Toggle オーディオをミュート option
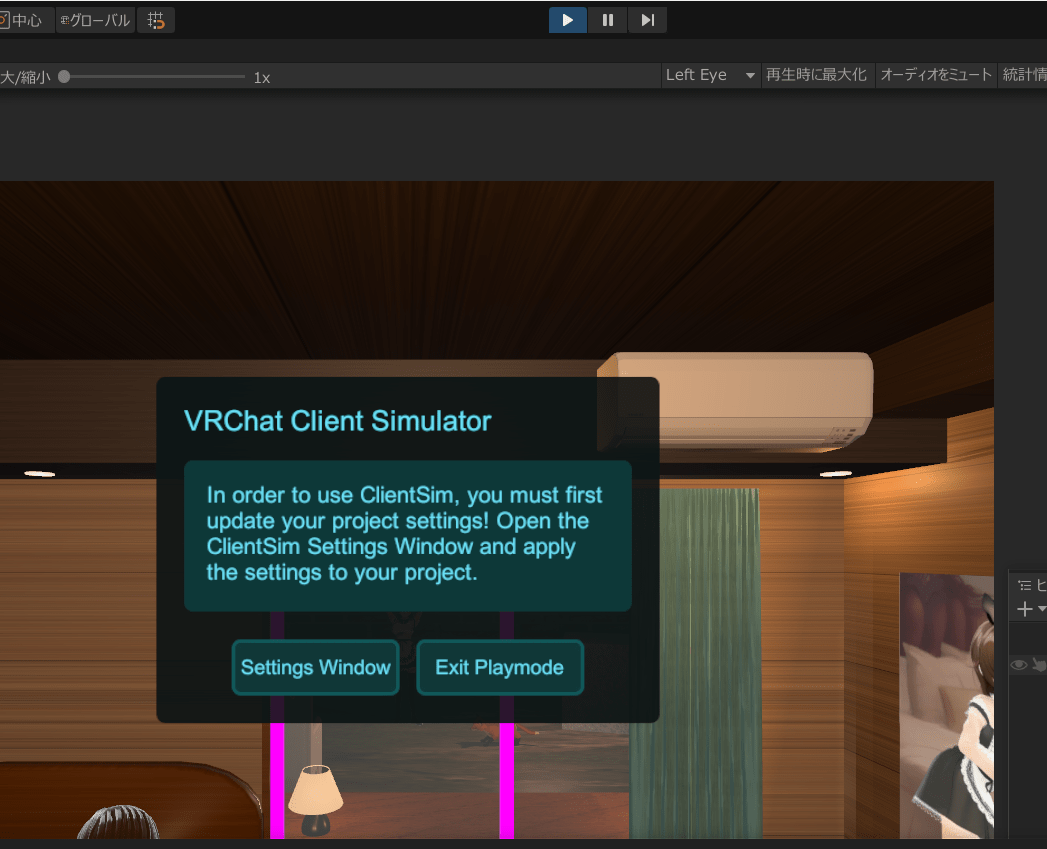This screenshot has height=849, width=1047. coord(935,75)
